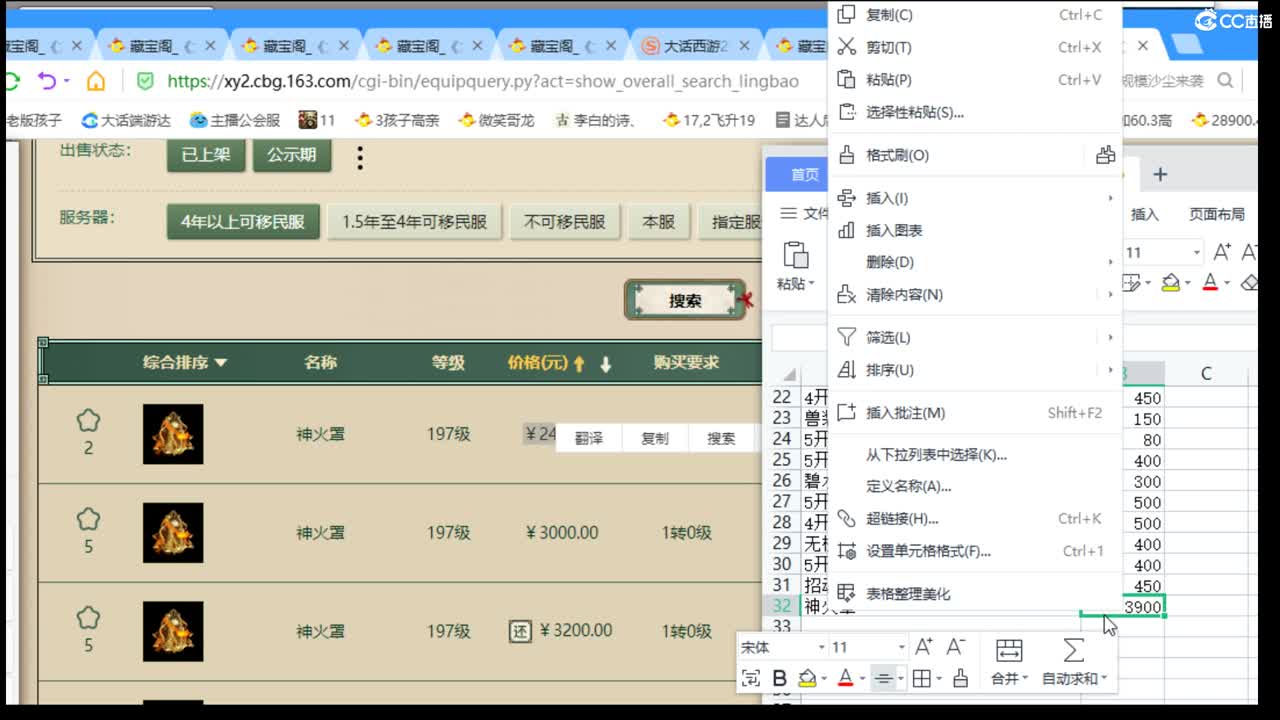Screen dimensions: 1280x720
Task: Click wrap text icon in mini toolbar
Action: (x=751, y=679)
